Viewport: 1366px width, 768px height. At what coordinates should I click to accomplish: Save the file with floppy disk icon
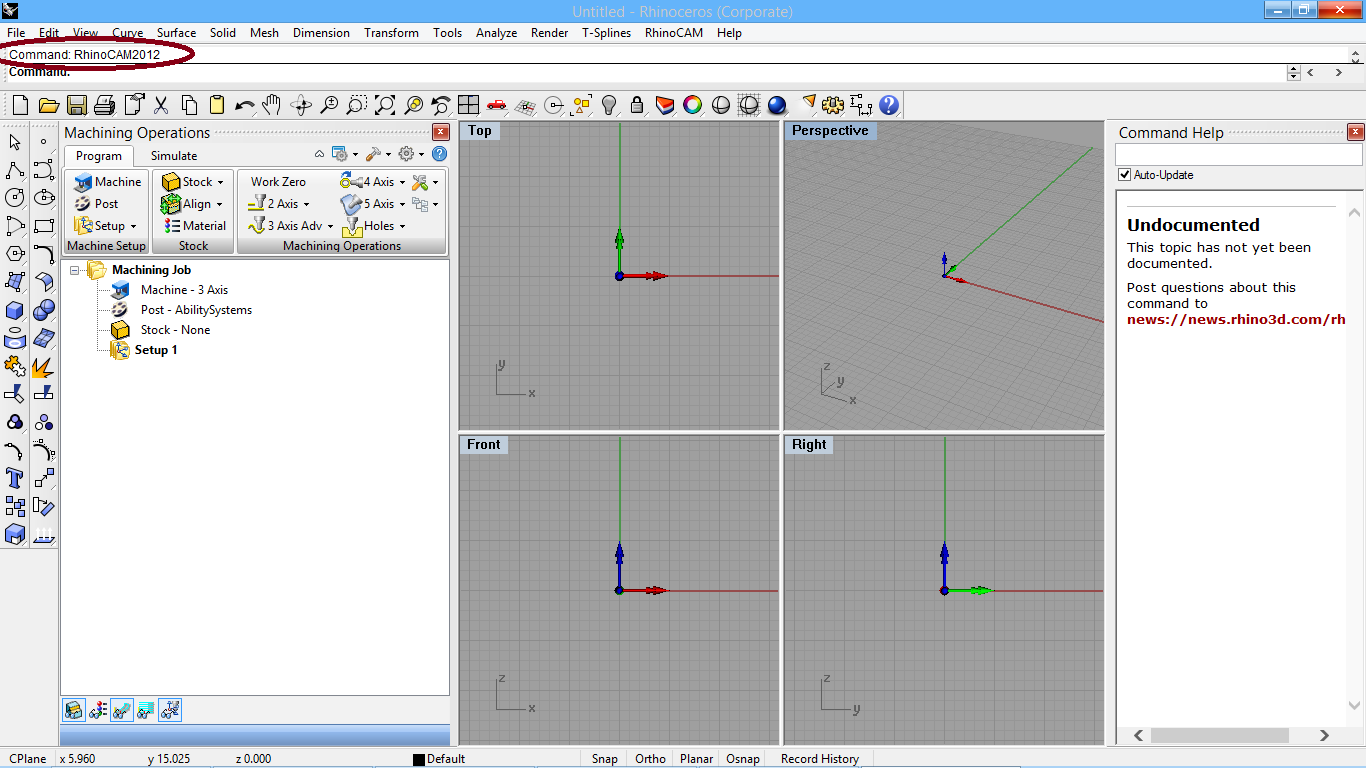77,105
